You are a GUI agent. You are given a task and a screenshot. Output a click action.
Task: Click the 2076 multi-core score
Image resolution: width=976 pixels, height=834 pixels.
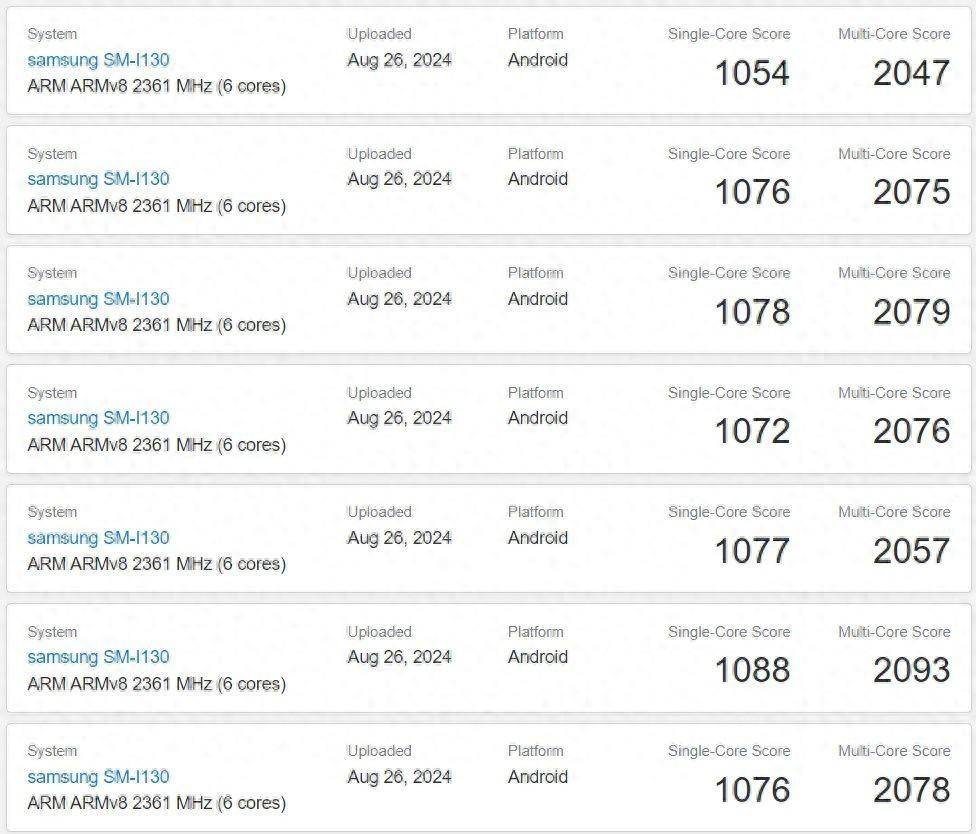click(x=911, y=431)
